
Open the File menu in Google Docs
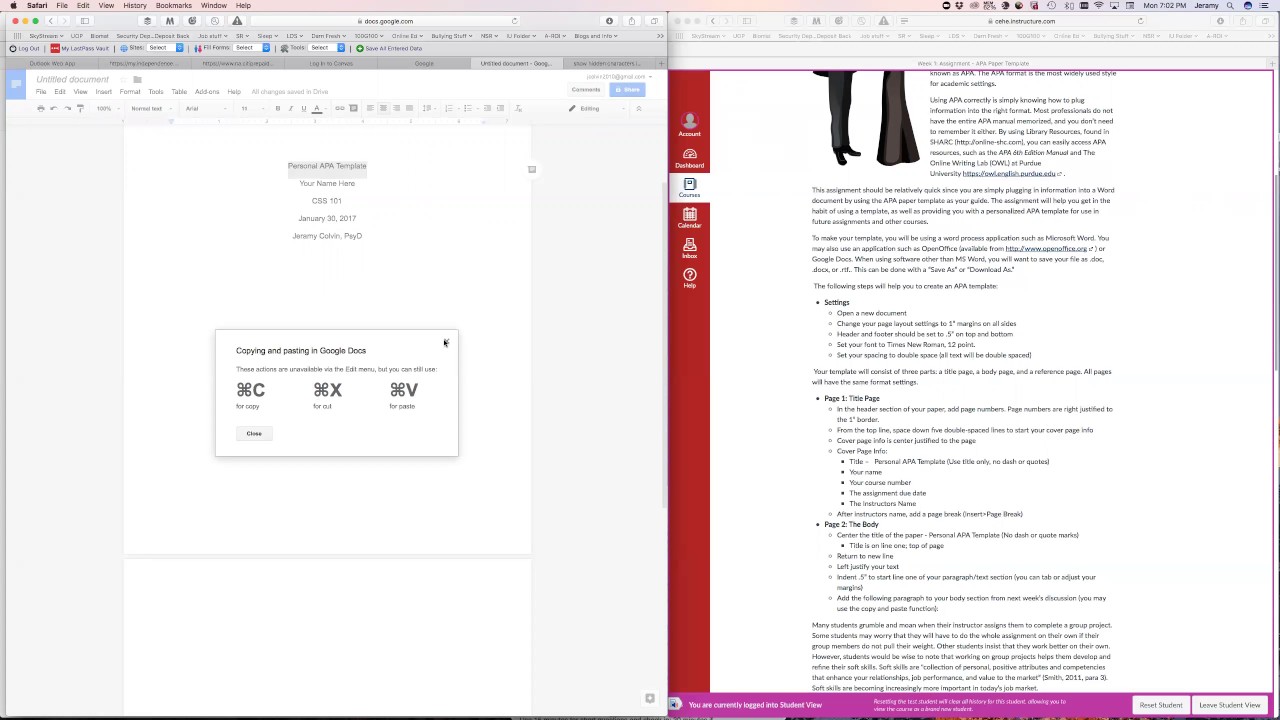(x=41, y=92)
